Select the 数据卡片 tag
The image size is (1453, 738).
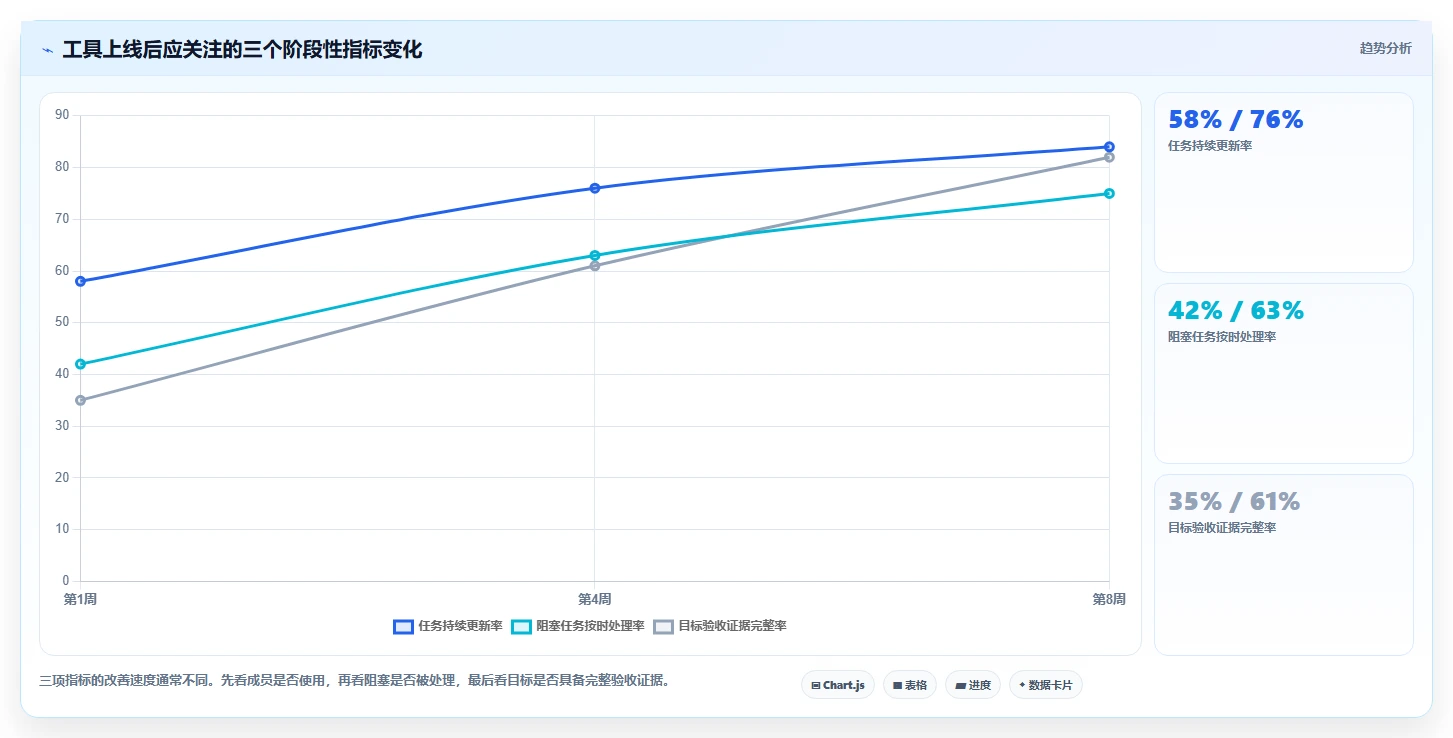pos(1046,685)
